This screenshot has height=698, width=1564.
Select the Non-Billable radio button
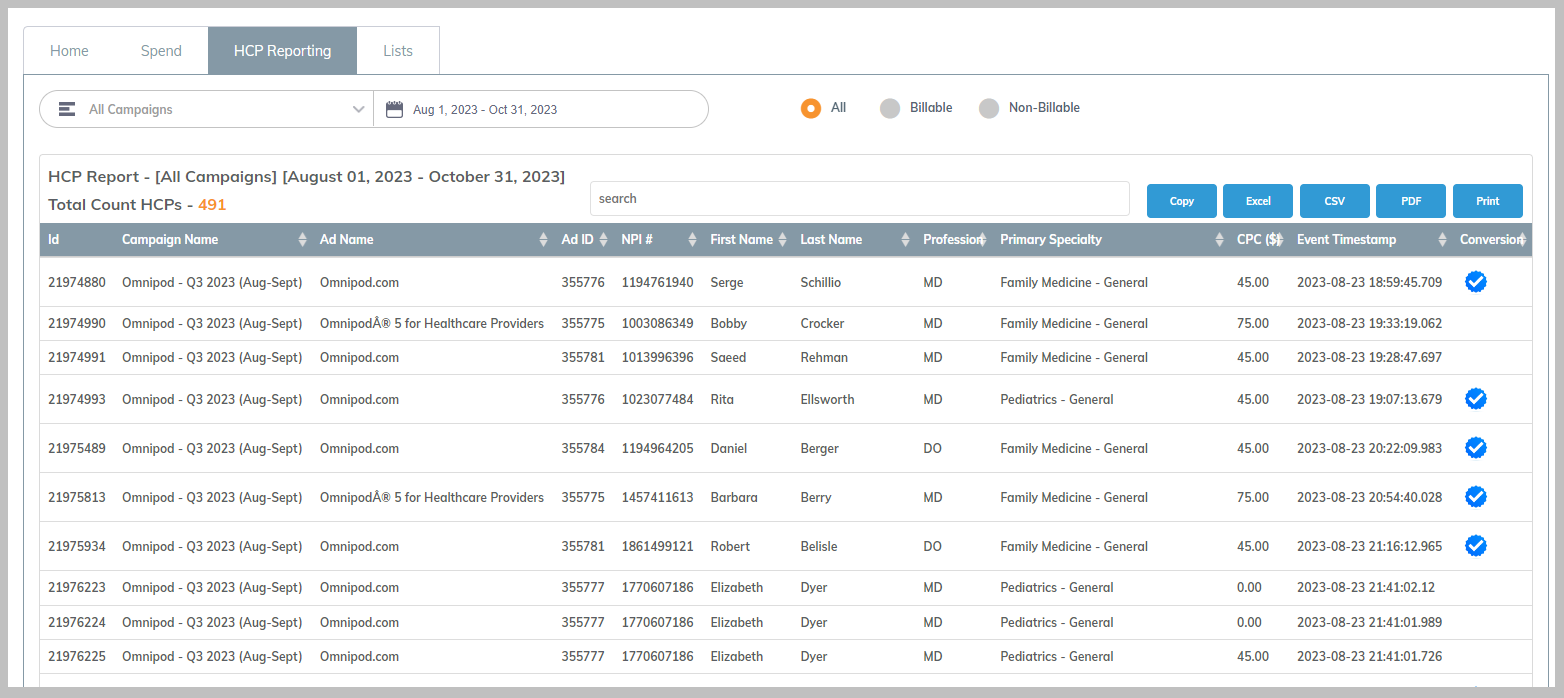click(x=989, y=108)
